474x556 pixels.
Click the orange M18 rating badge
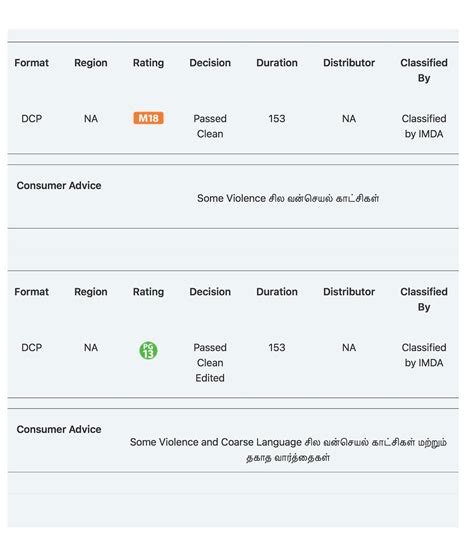click(148, 118)
